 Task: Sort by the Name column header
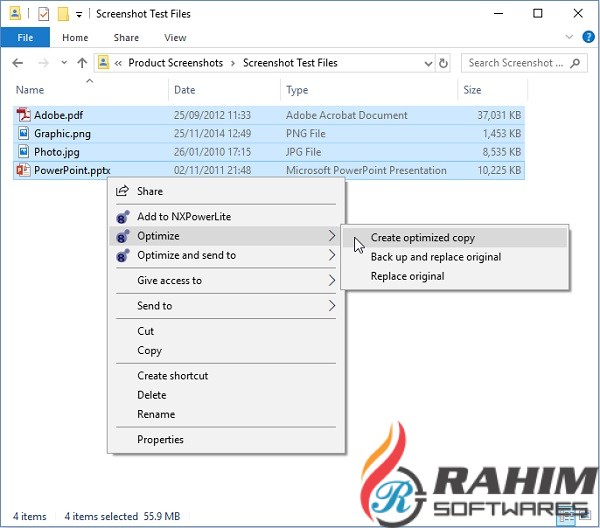click(x=30, y=90)
